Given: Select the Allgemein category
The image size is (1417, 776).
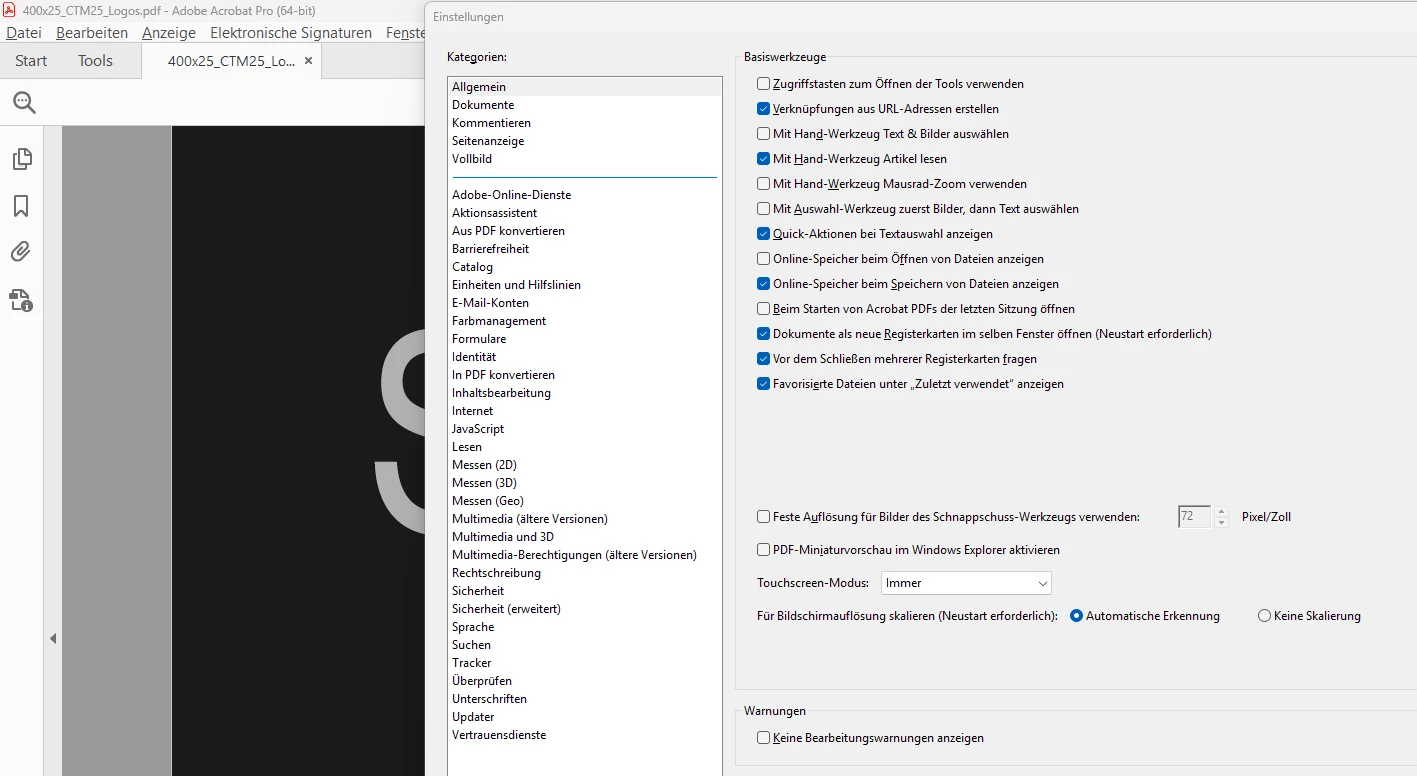Looking at the screenshot, I should tap(585, 87).
